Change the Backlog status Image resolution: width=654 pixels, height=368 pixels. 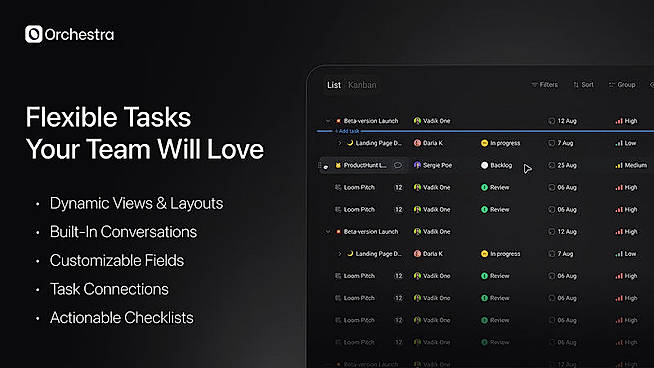pyautogui.click(x=496, y=165)
